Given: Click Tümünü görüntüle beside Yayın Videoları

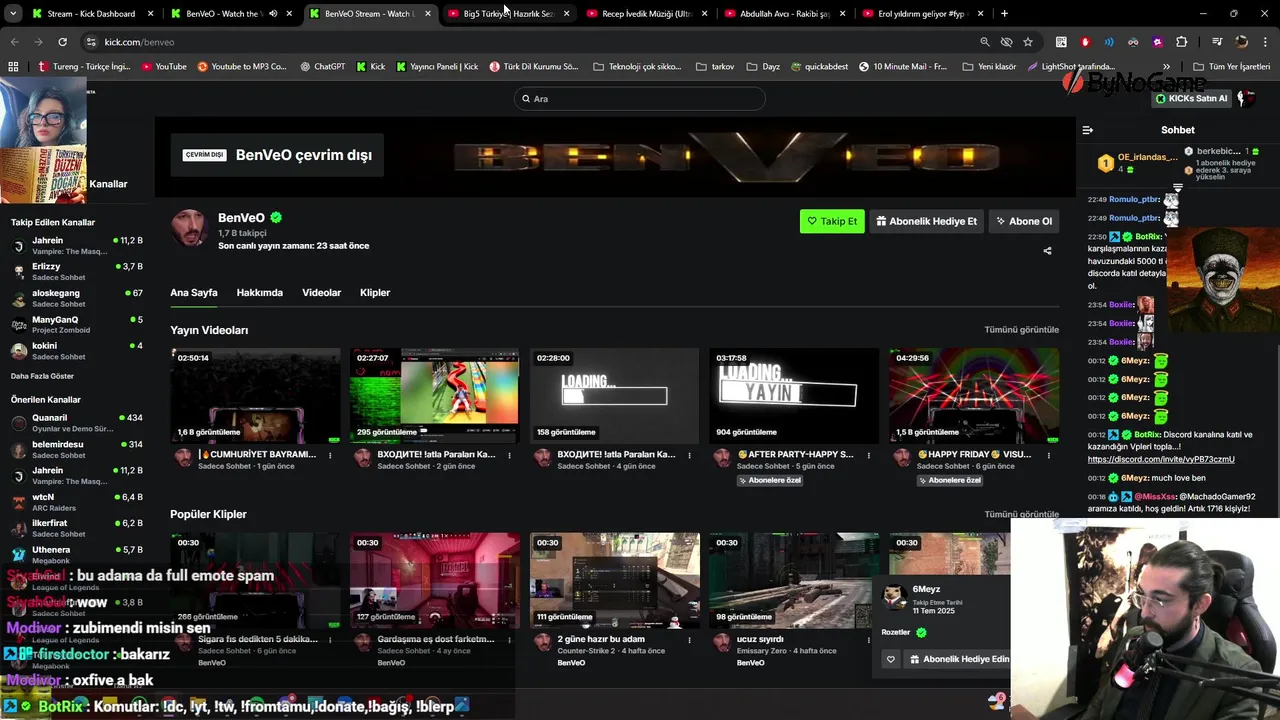Looking at the screenshot, I should [1021, 329].
